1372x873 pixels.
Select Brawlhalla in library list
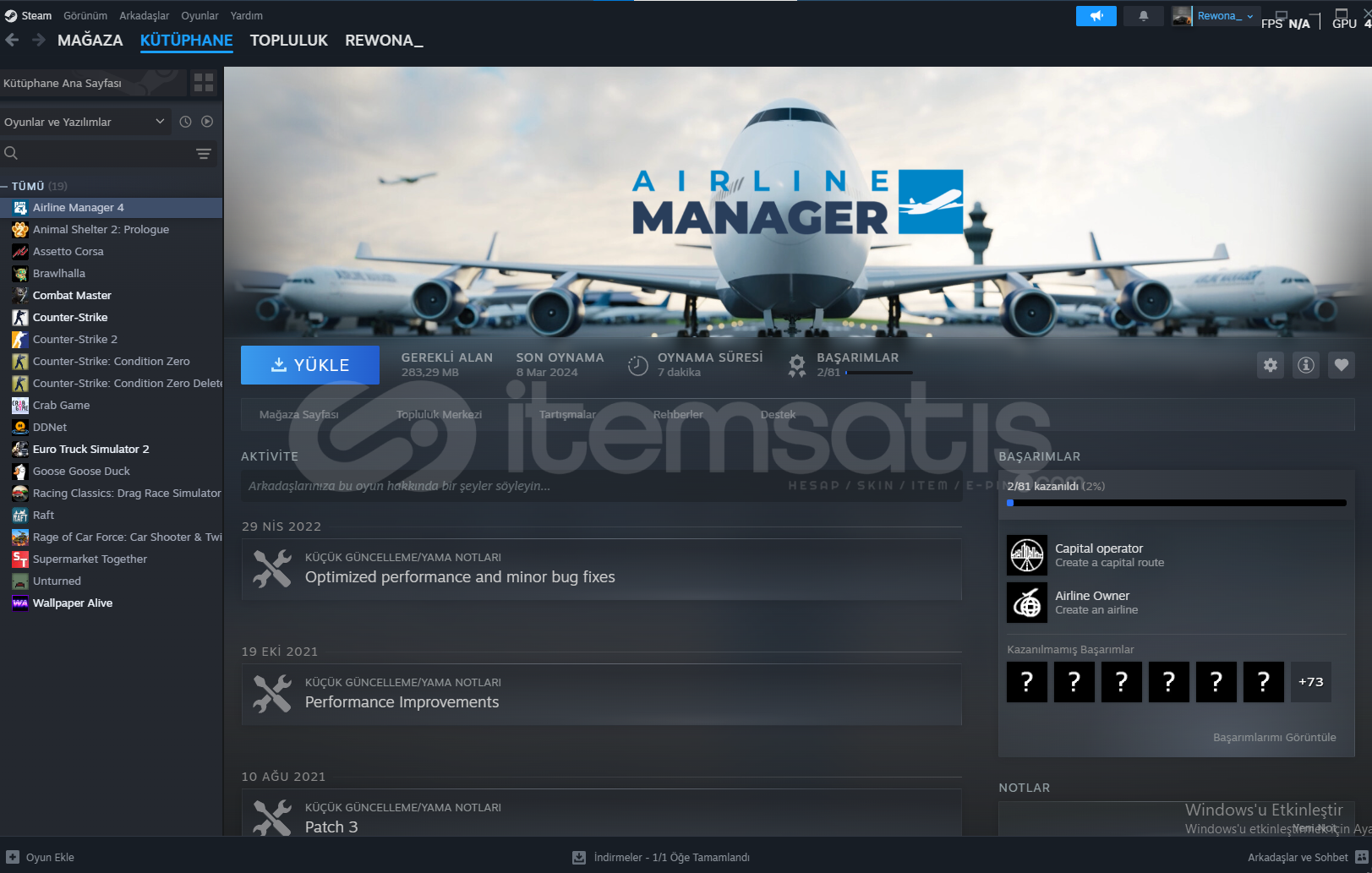111,273
